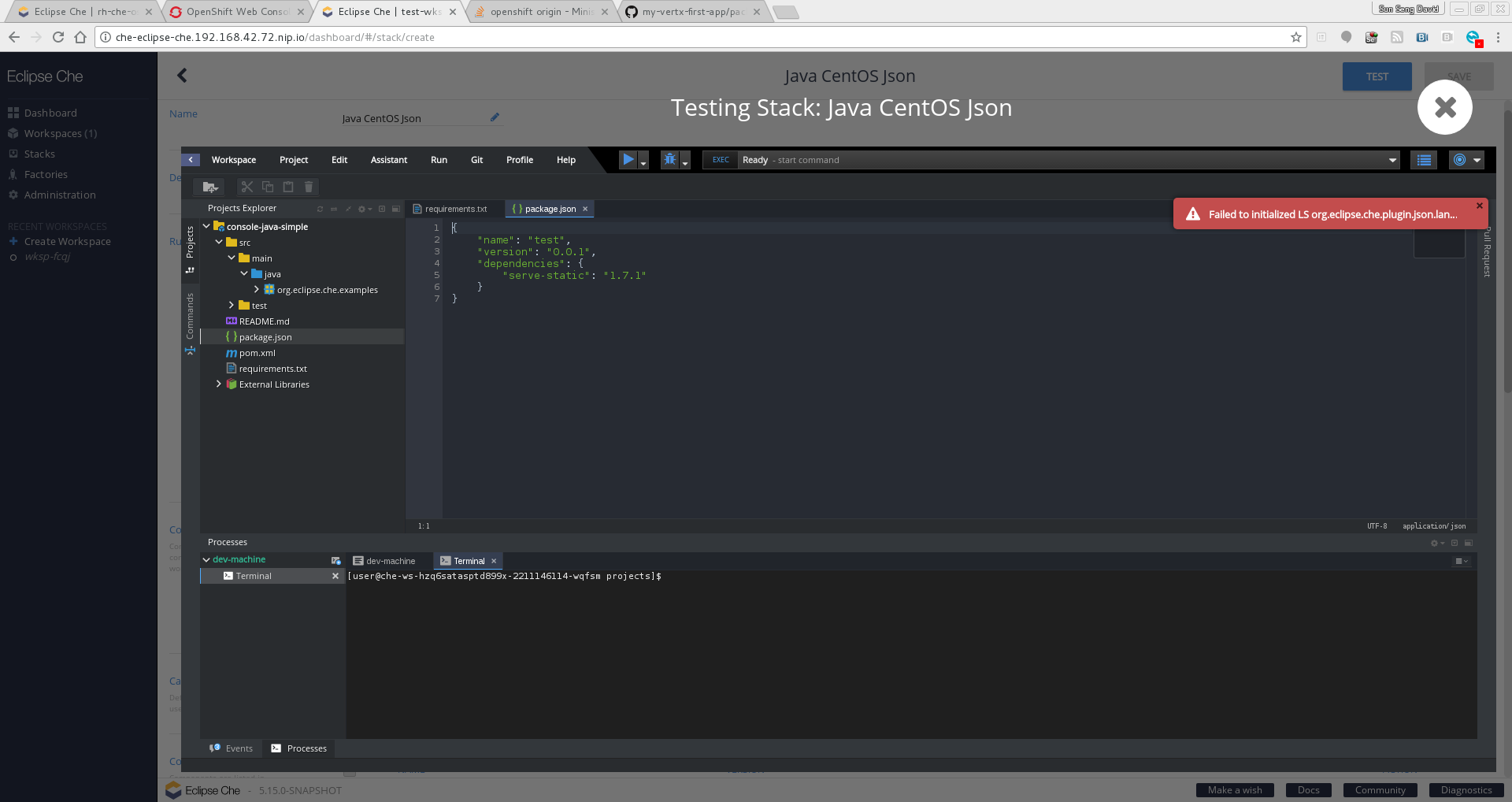Click the Delete trash icon
This screenshot has width=1512, height=802.
pyautogui.click(x=309, y=187)
